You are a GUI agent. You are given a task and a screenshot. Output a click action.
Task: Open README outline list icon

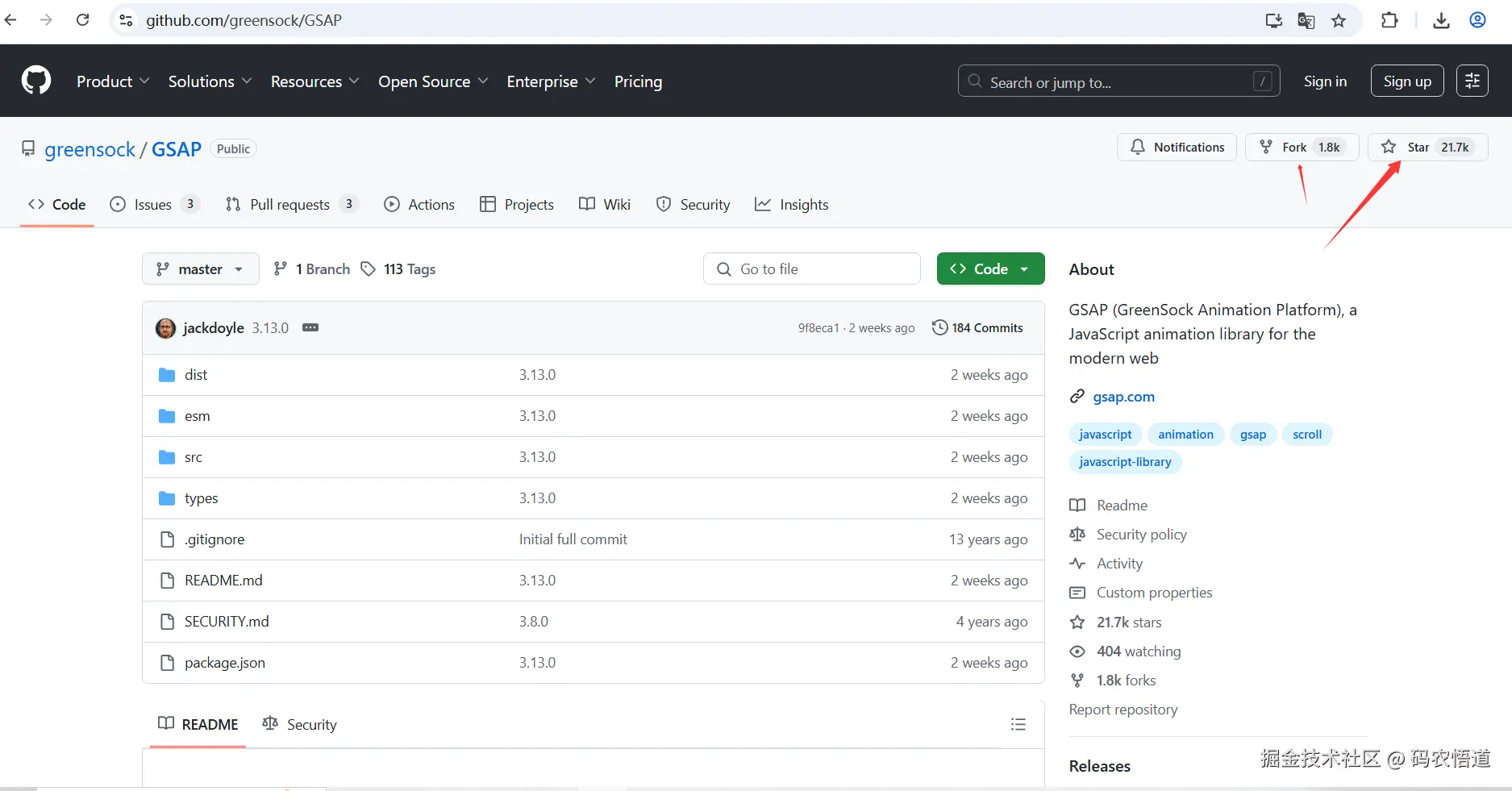[x=1018, y=724]
